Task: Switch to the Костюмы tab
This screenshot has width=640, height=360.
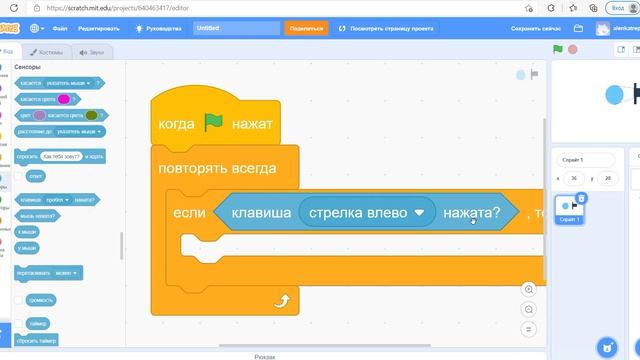Action: pos(47,52)
